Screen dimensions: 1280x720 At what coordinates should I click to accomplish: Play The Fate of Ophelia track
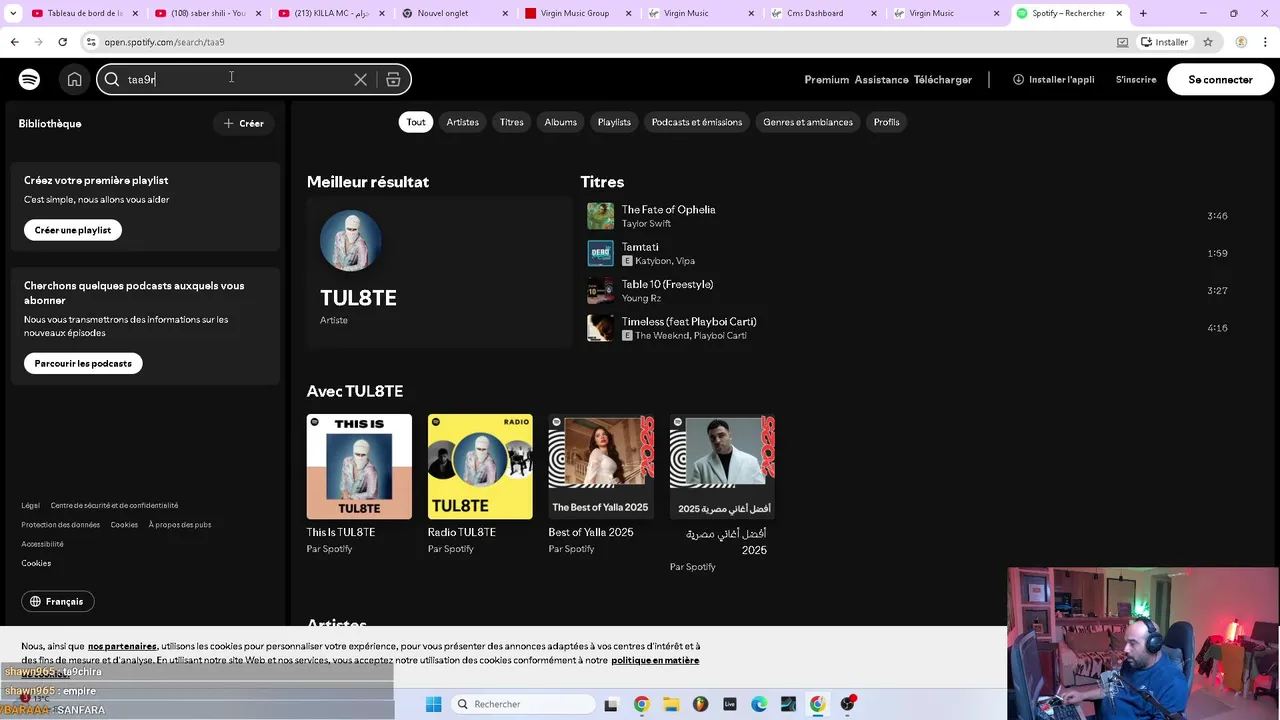click(907, 216)
